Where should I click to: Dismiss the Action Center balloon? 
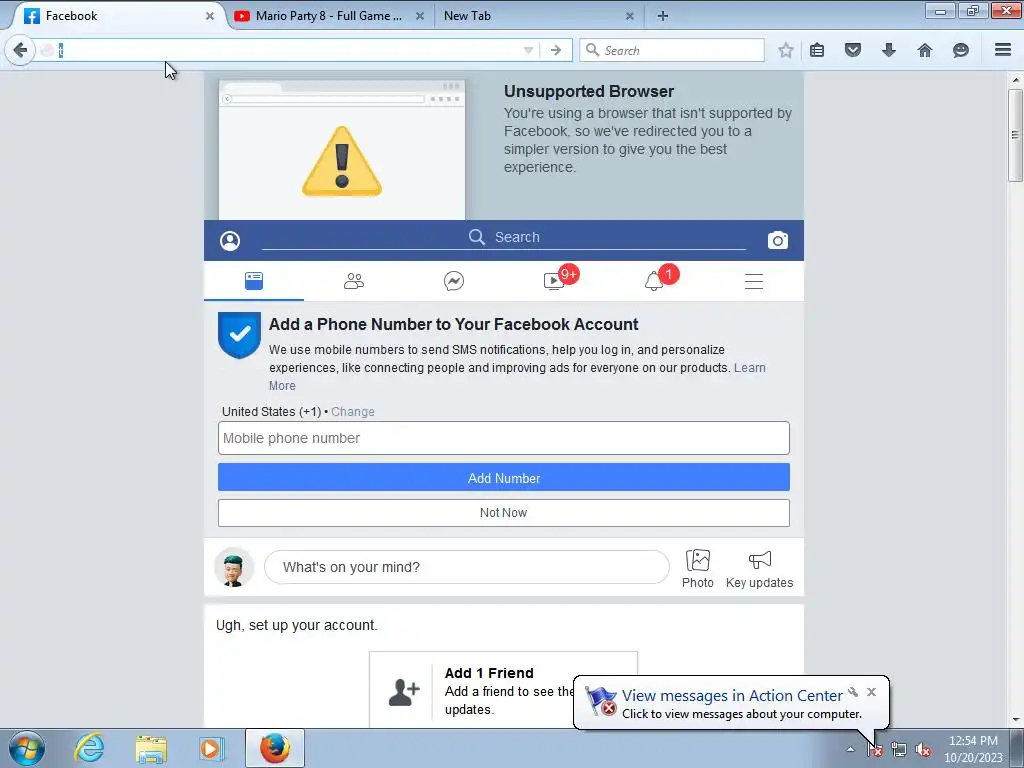[x=871, y=692]
